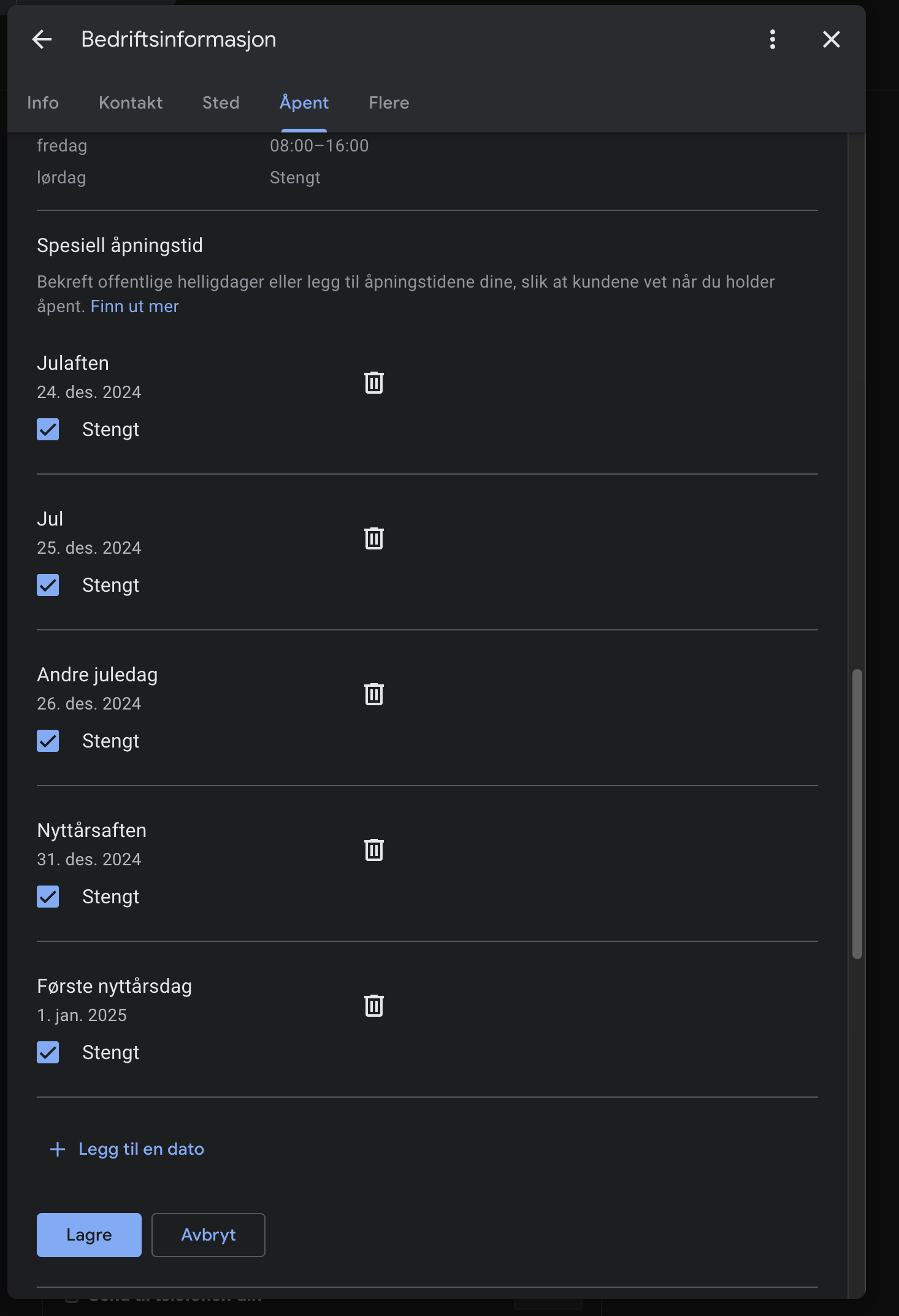The height and width of the screenshot is (1316, 899).
Task: Open the three-dot more options menu
Action: coord(772,40)
